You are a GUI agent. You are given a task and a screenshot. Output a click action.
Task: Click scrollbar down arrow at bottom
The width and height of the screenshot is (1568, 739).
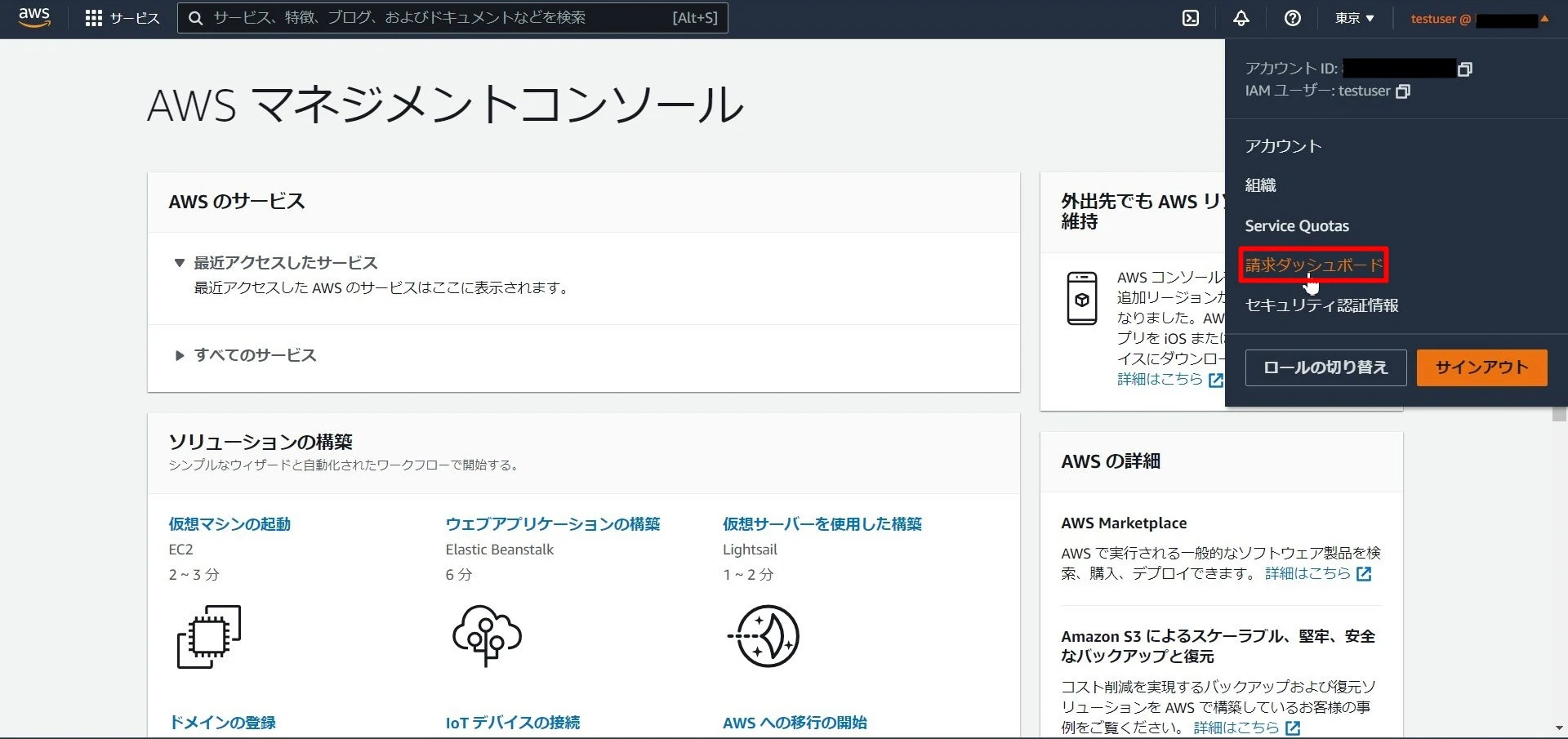(1559, 728)
